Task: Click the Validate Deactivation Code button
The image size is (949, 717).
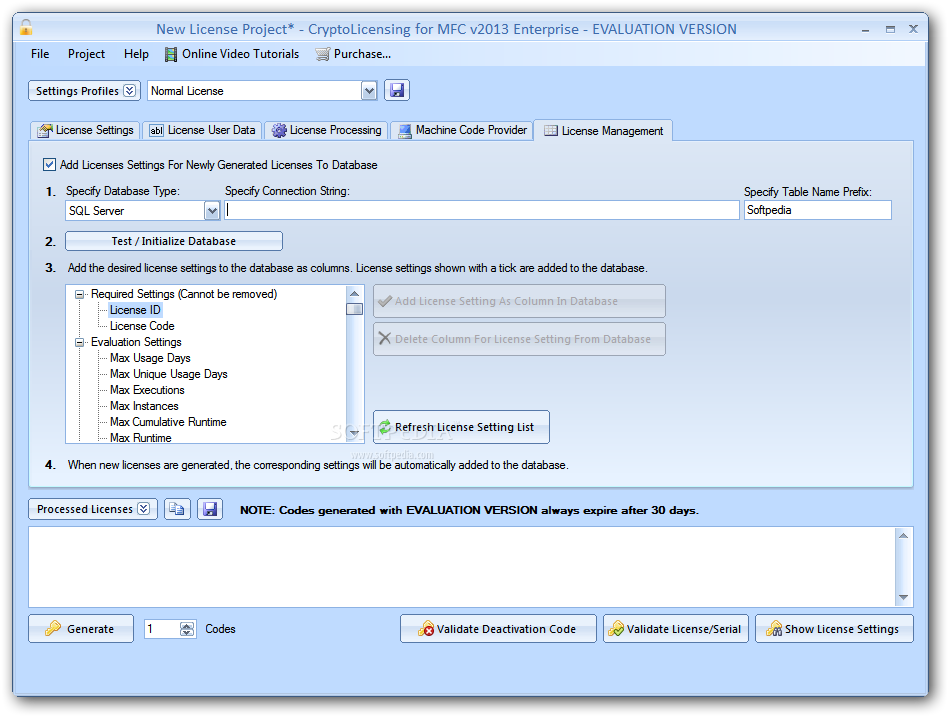Action: tap(498, 629)
